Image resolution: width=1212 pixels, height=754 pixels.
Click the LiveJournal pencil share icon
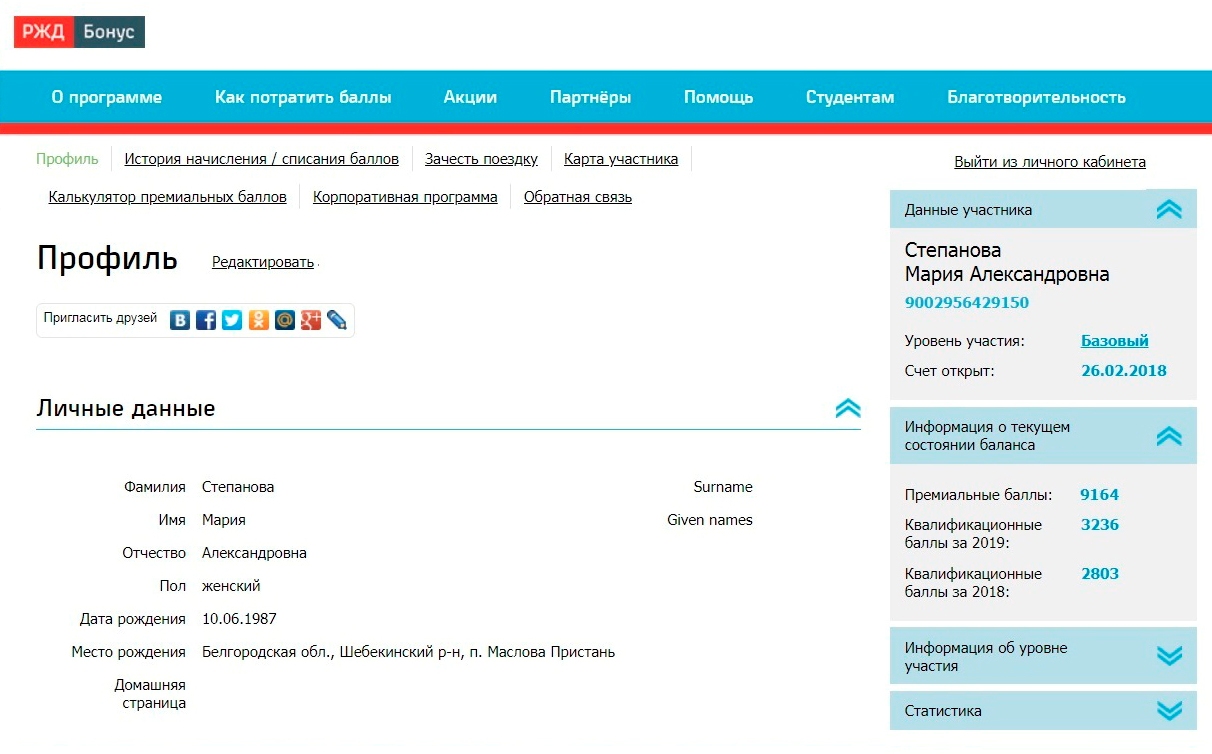(337, 320)
